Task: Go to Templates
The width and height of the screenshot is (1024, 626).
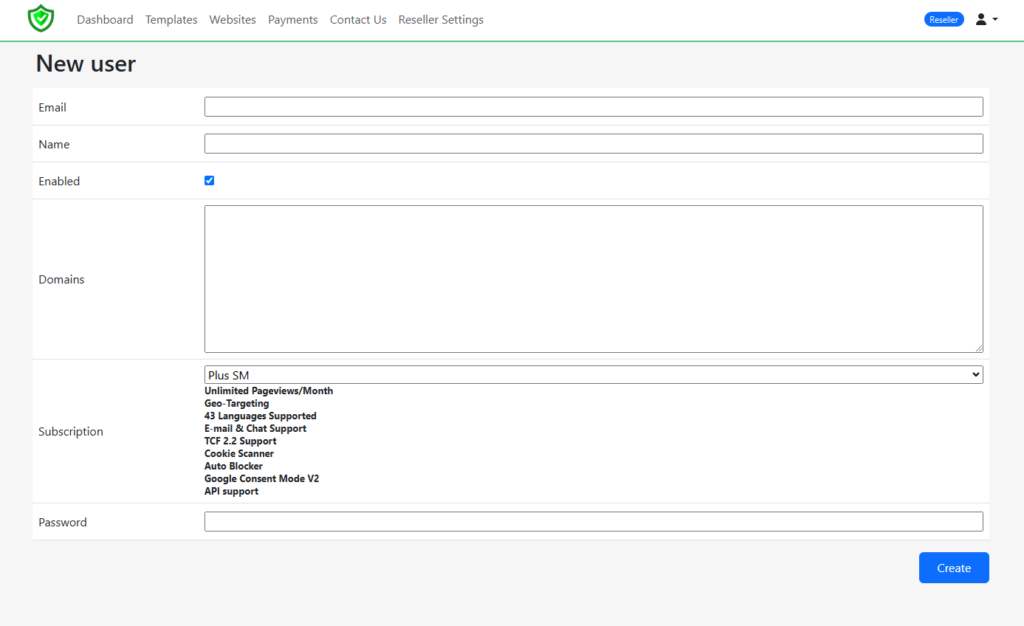Action: click(171, 20)
